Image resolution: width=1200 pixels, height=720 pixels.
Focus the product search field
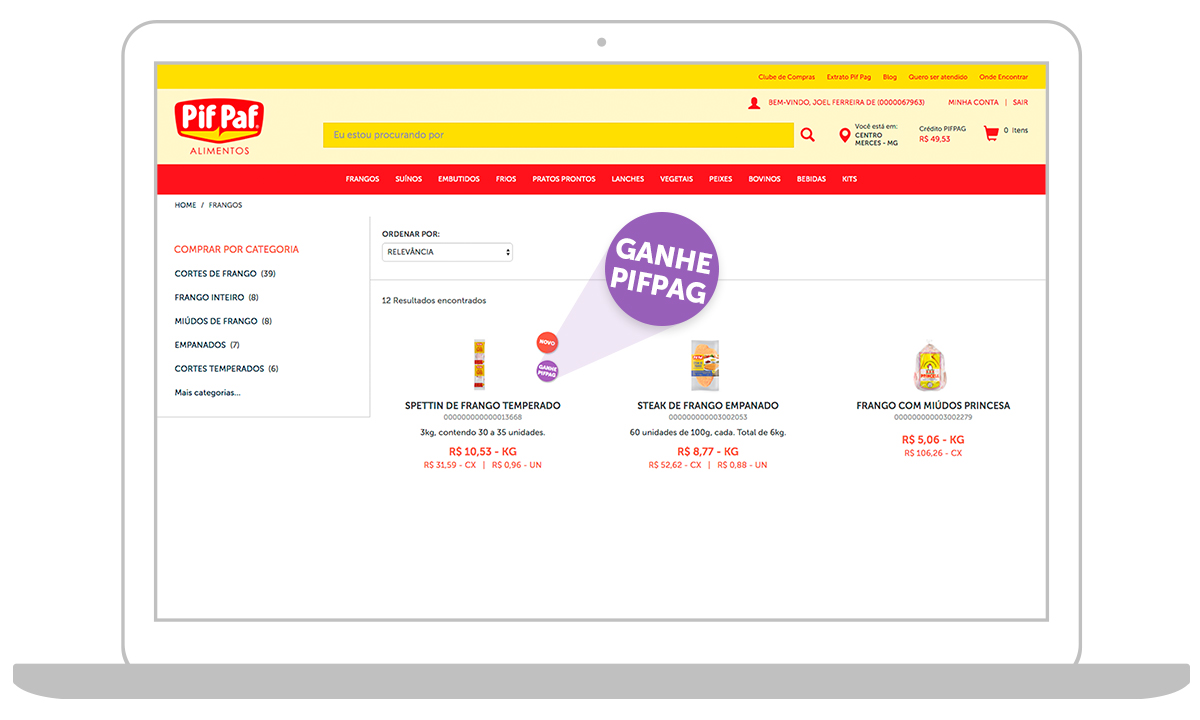tap(558, 135)
